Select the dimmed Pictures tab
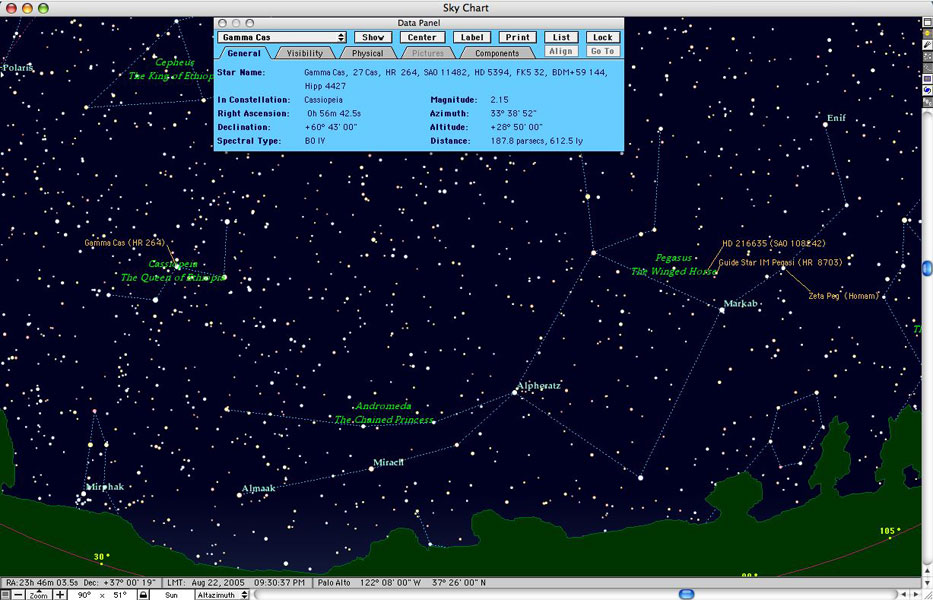Screen dimensions: 933x600 click(x=428, y=53)
